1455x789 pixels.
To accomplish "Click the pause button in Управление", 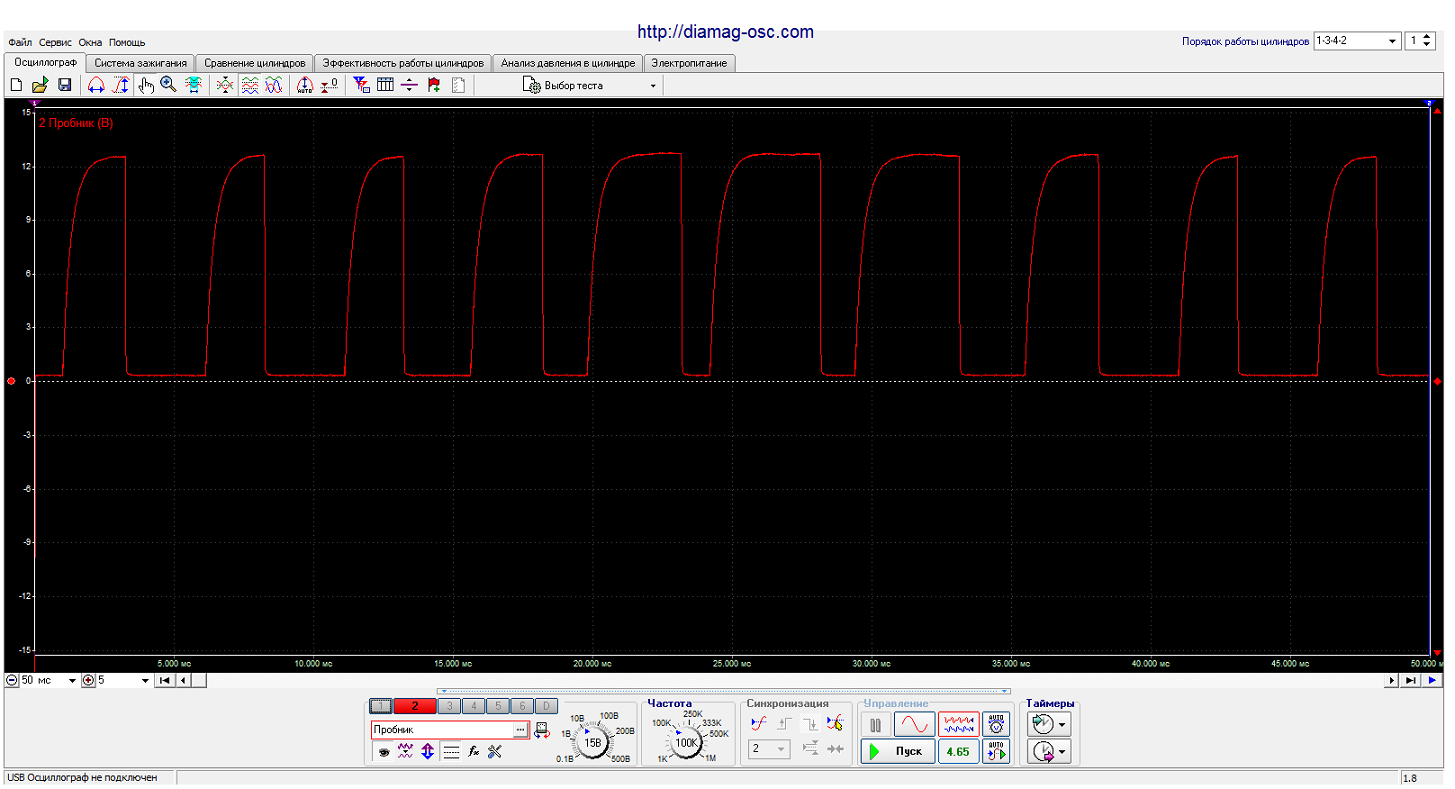I will coord(876,725).
